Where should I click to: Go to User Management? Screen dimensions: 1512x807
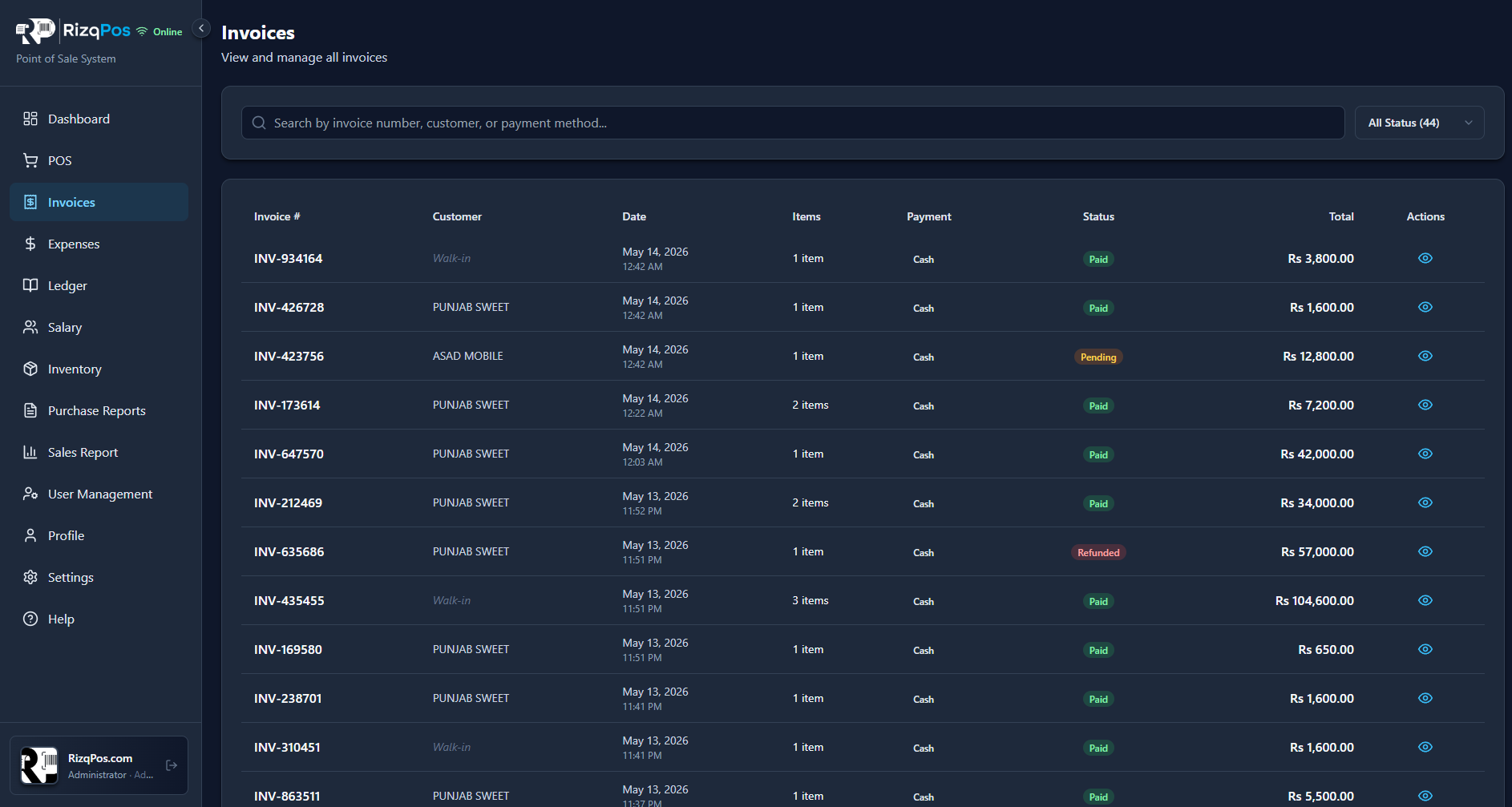99,494
